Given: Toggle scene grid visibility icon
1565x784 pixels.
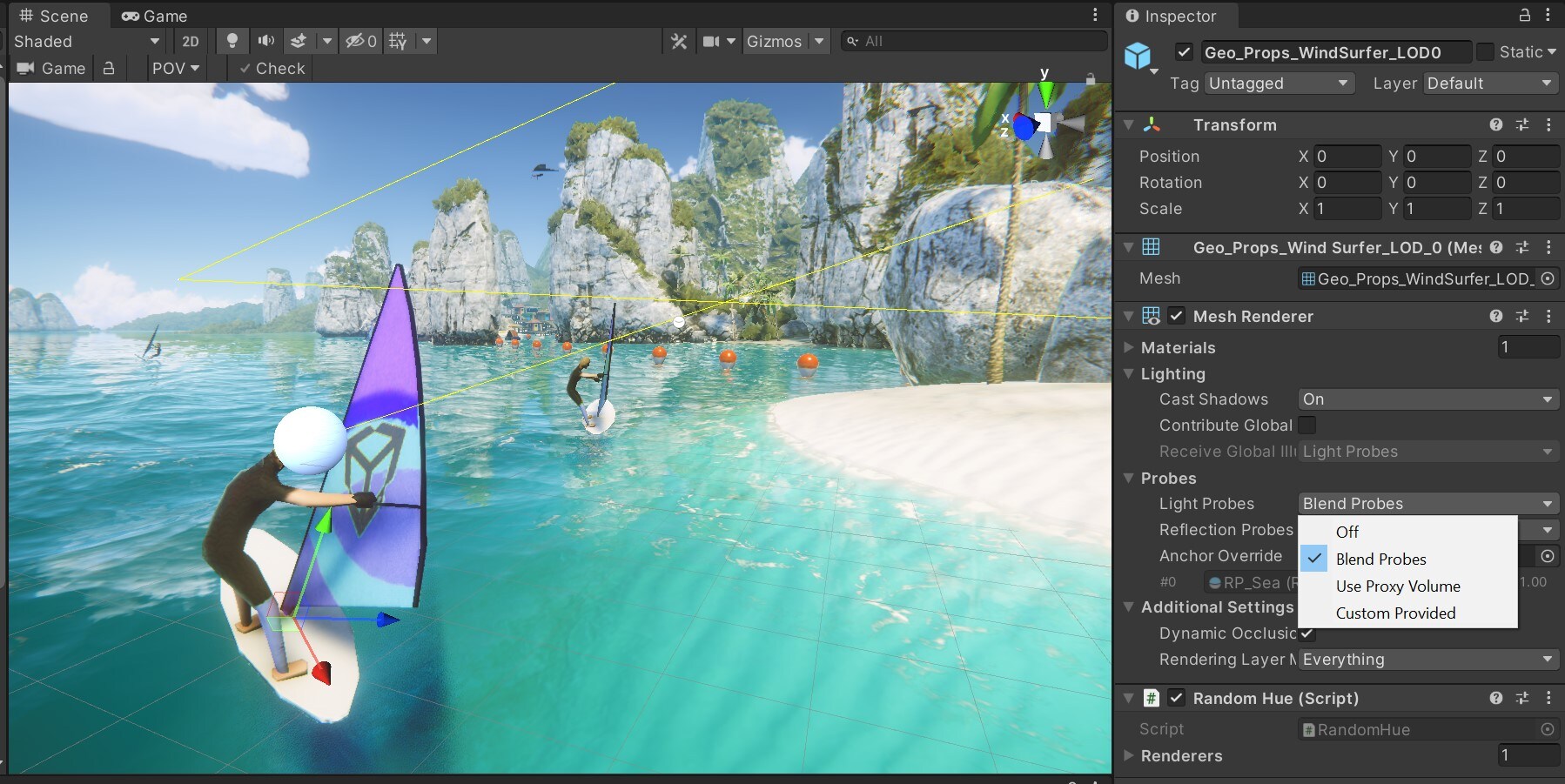Looking at the screenshot, I should tap(398, 41).
